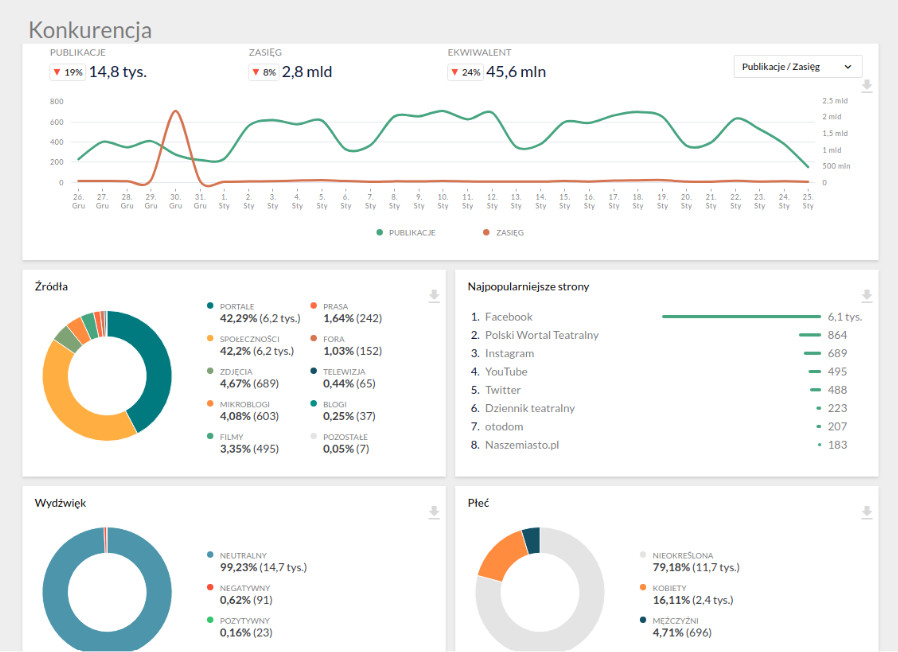Image resolution: width=898 pixels, height=652 pixels.
Task: Click the Zasięg 8% decrease badge
Action: [x=263, y=72]
